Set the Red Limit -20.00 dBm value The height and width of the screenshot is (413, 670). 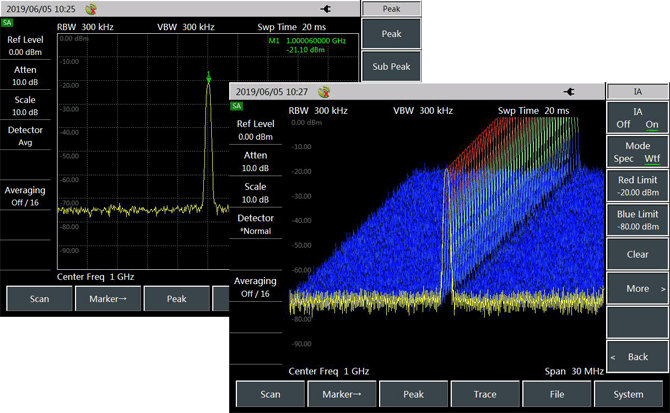637,186
